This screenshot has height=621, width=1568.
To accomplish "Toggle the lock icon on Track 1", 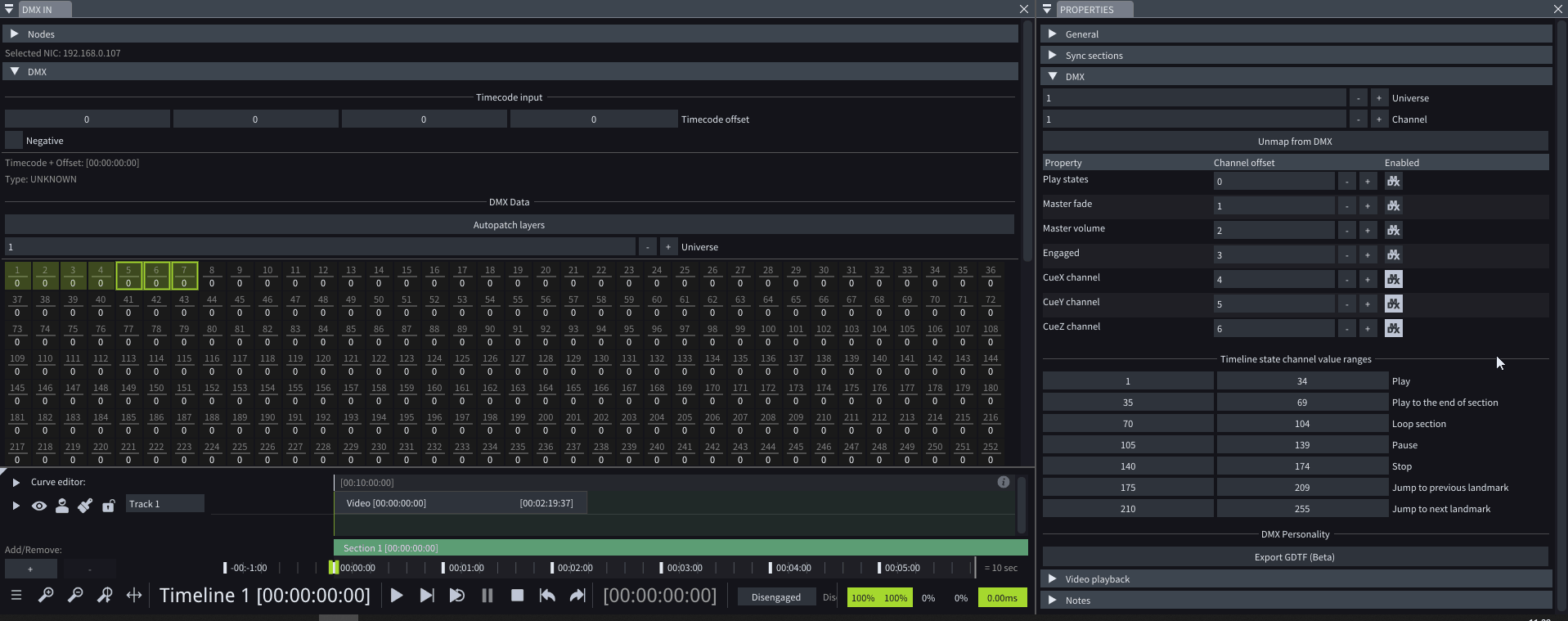I will point(108,506).
